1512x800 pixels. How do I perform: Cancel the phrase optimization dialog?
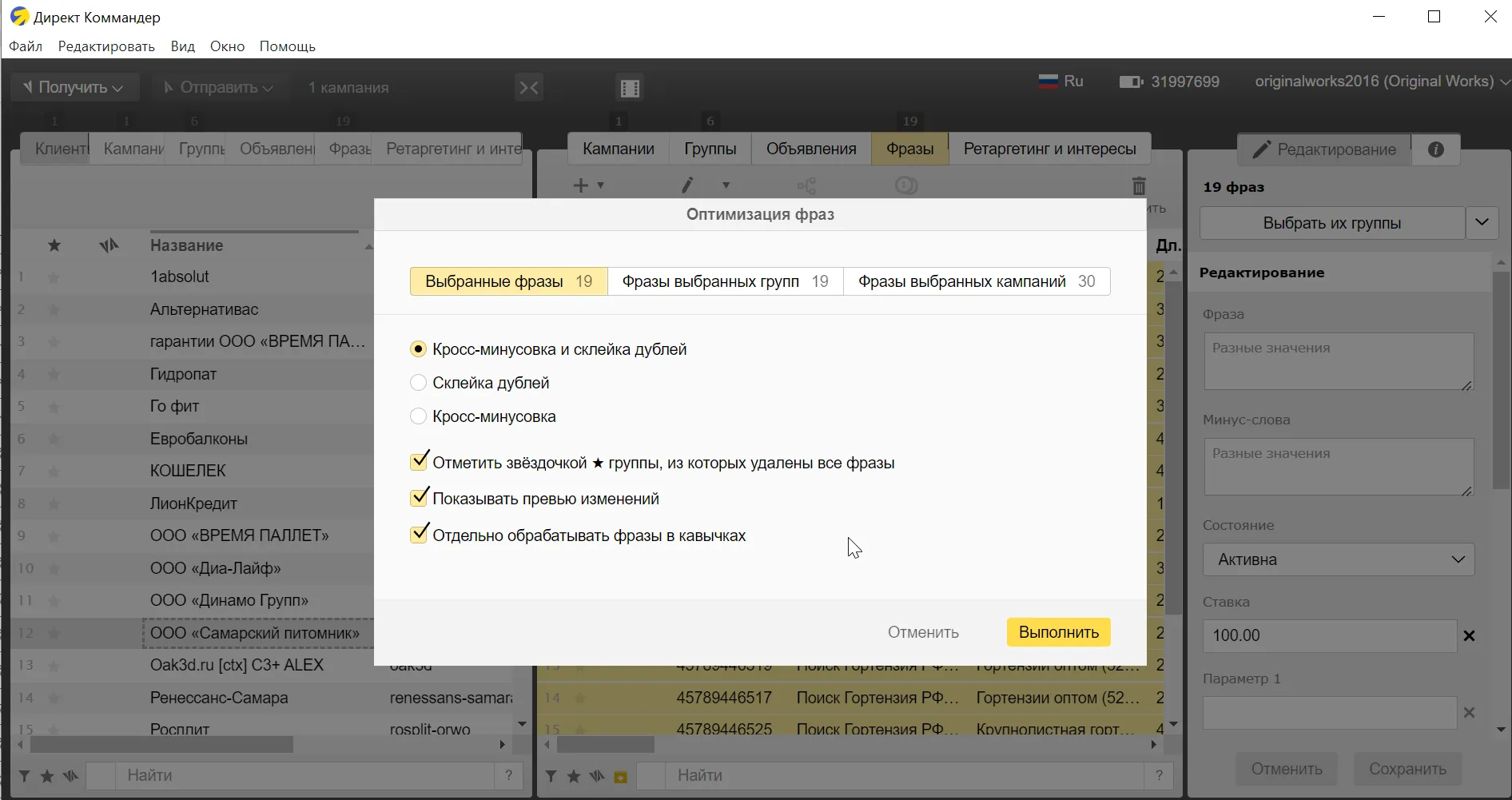tap(923, 632)
